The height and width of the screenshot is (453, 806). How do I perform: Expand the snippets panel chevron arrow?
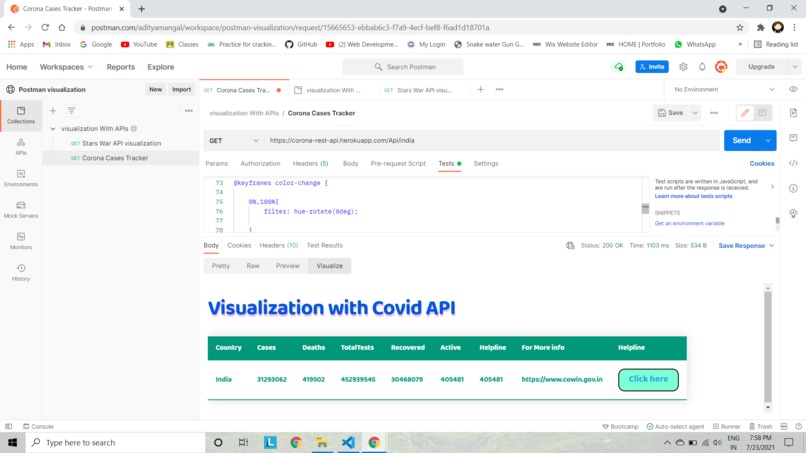pyautogui.click(x=772, y=187)
